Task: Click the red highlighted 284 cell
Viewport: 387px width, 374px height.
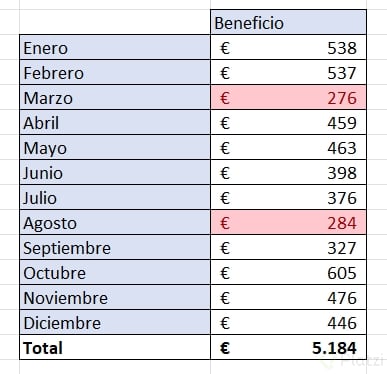Action: pos(288,222)
